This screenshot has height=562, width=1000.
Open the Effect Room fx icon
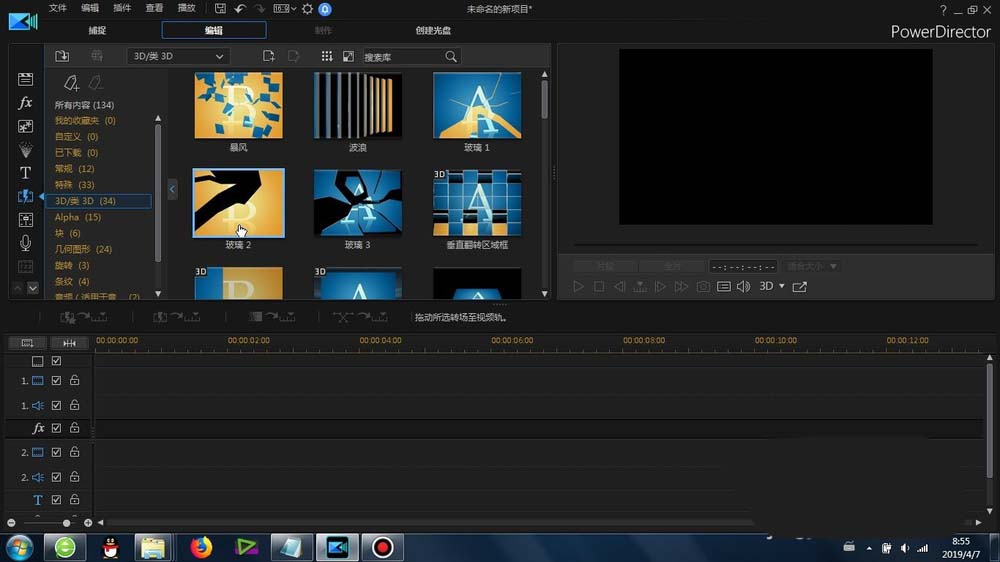click(26, 103)
